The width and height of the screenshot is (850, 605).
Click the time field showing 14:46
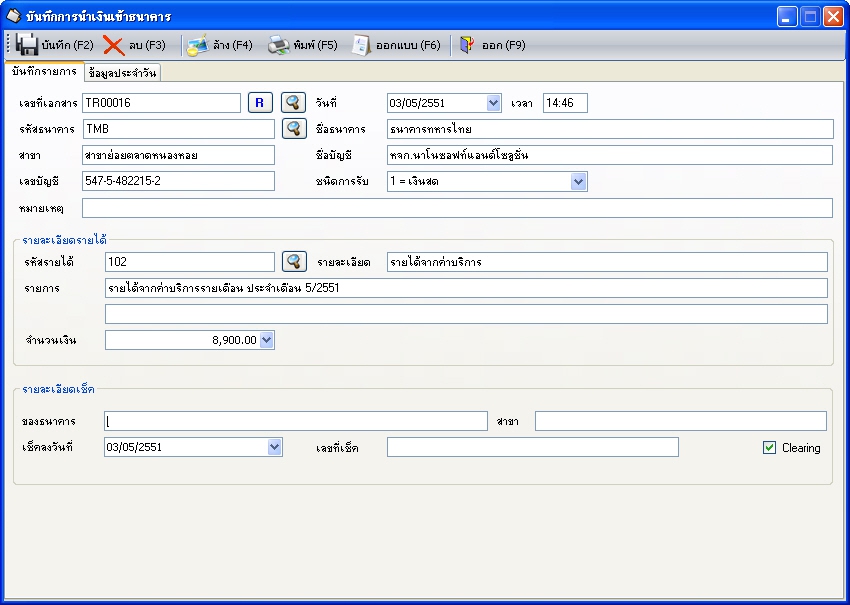(x=565, y=103)
